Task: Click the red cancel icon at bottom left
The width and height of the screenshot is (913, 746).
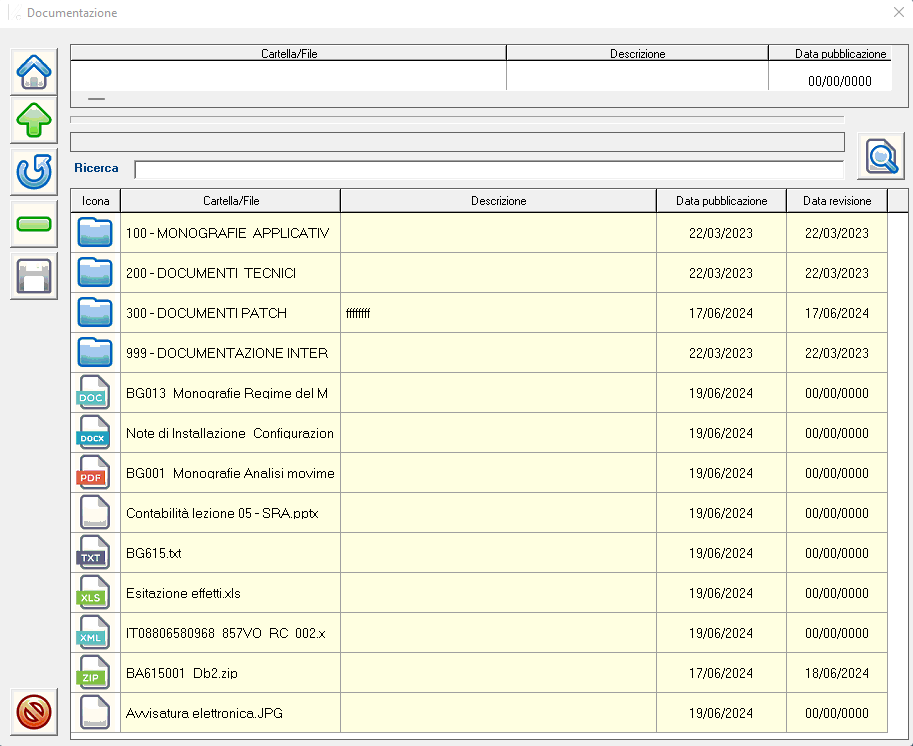Action: click(34, 711)
